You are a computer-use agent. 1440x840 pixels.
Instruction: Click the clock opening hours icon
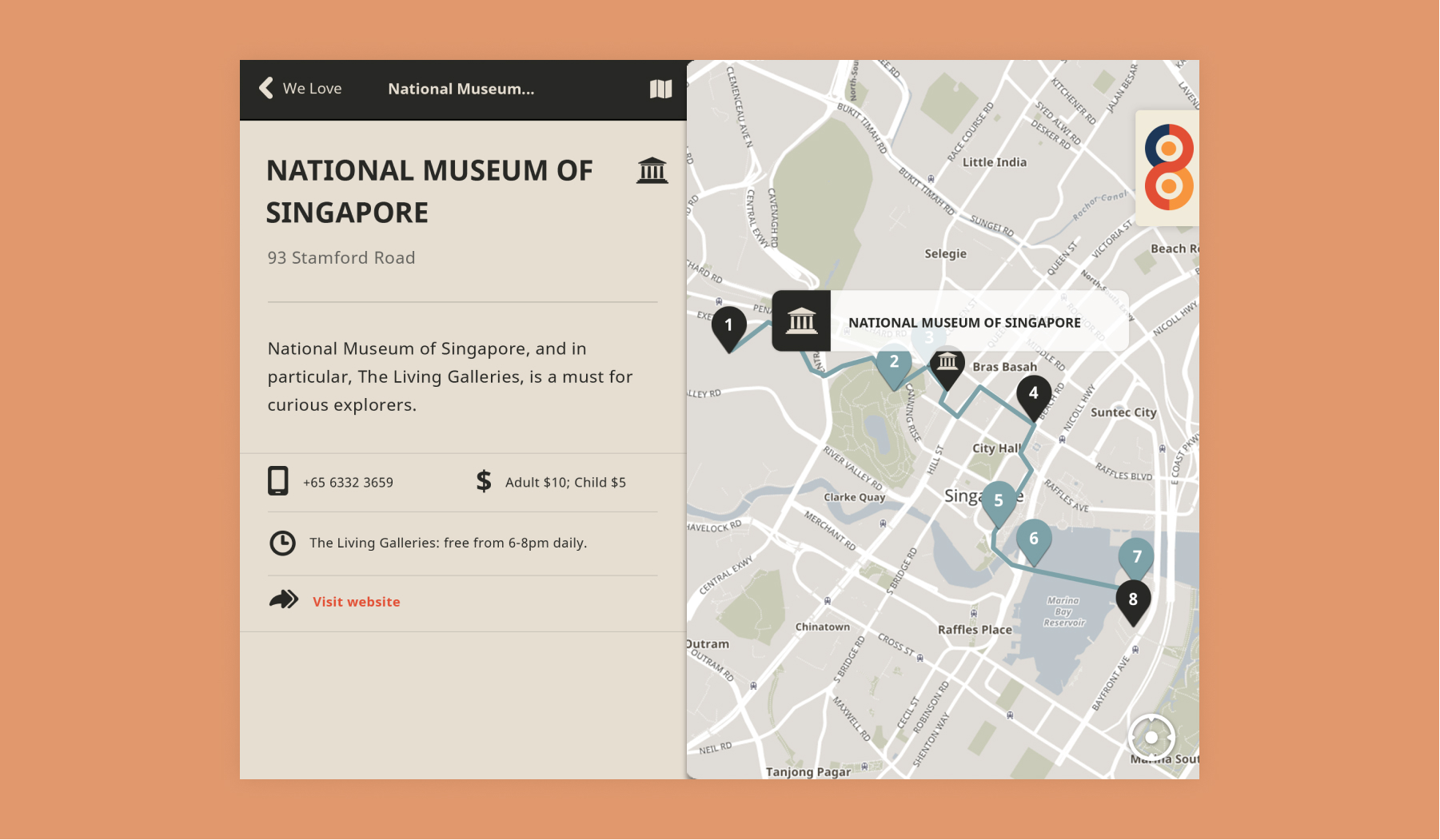pos(282,543)
